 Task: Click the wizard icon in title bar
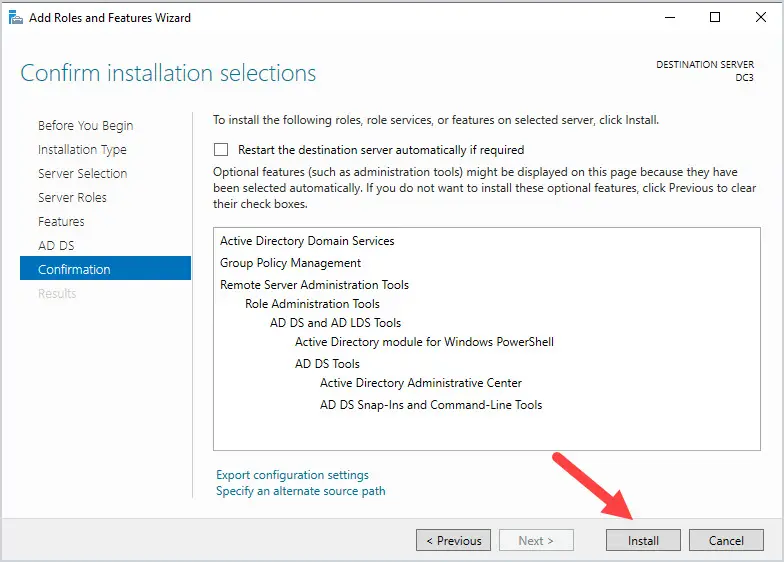pos(16,18)
